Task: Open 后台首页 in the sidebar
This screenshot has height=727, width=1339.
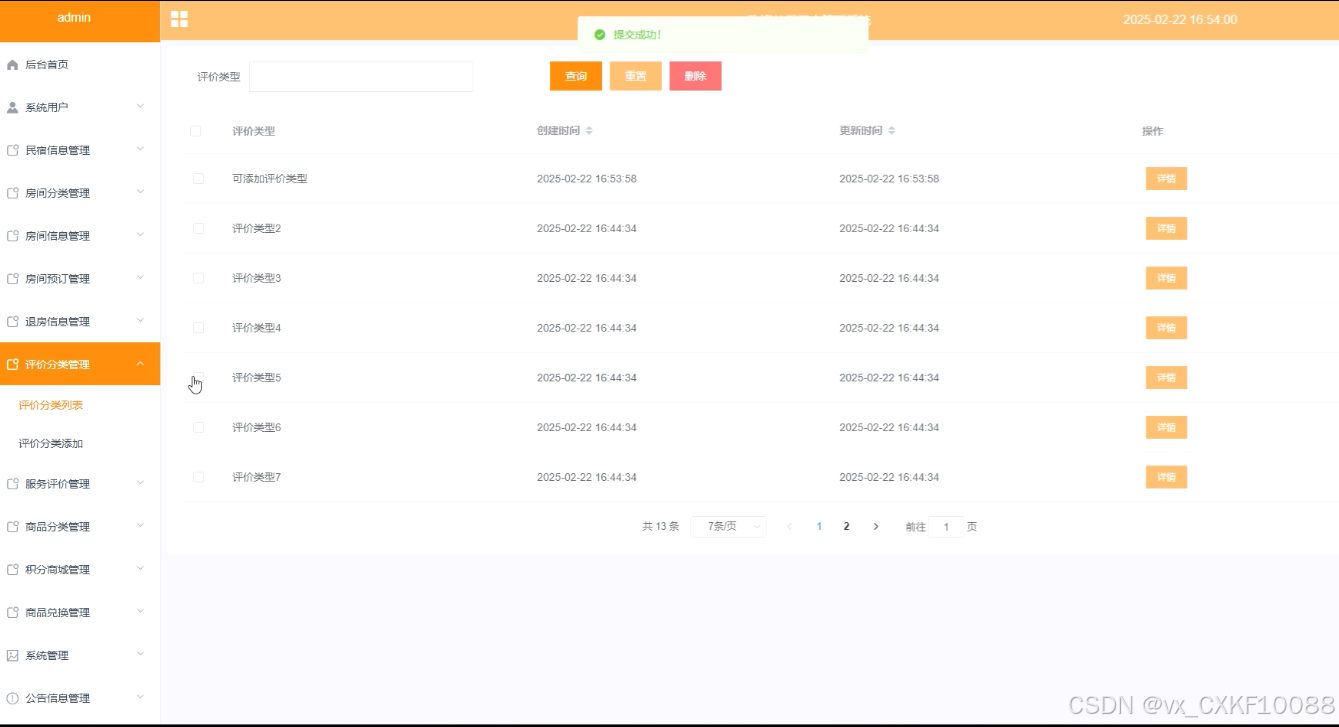Action: 80,65
